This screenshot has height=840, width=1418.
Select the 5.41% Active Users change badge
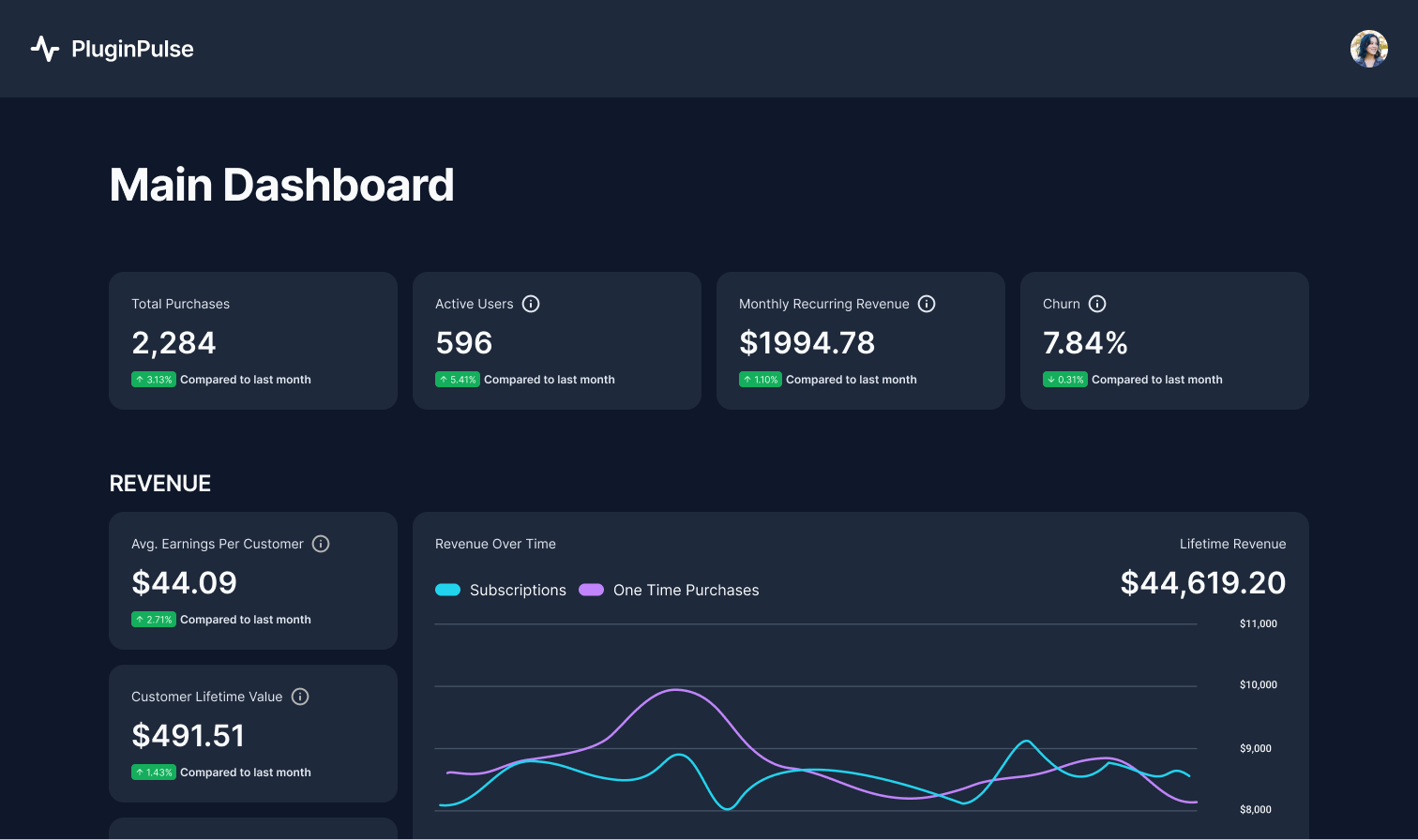pyautogui.click(x=458, y=380)
